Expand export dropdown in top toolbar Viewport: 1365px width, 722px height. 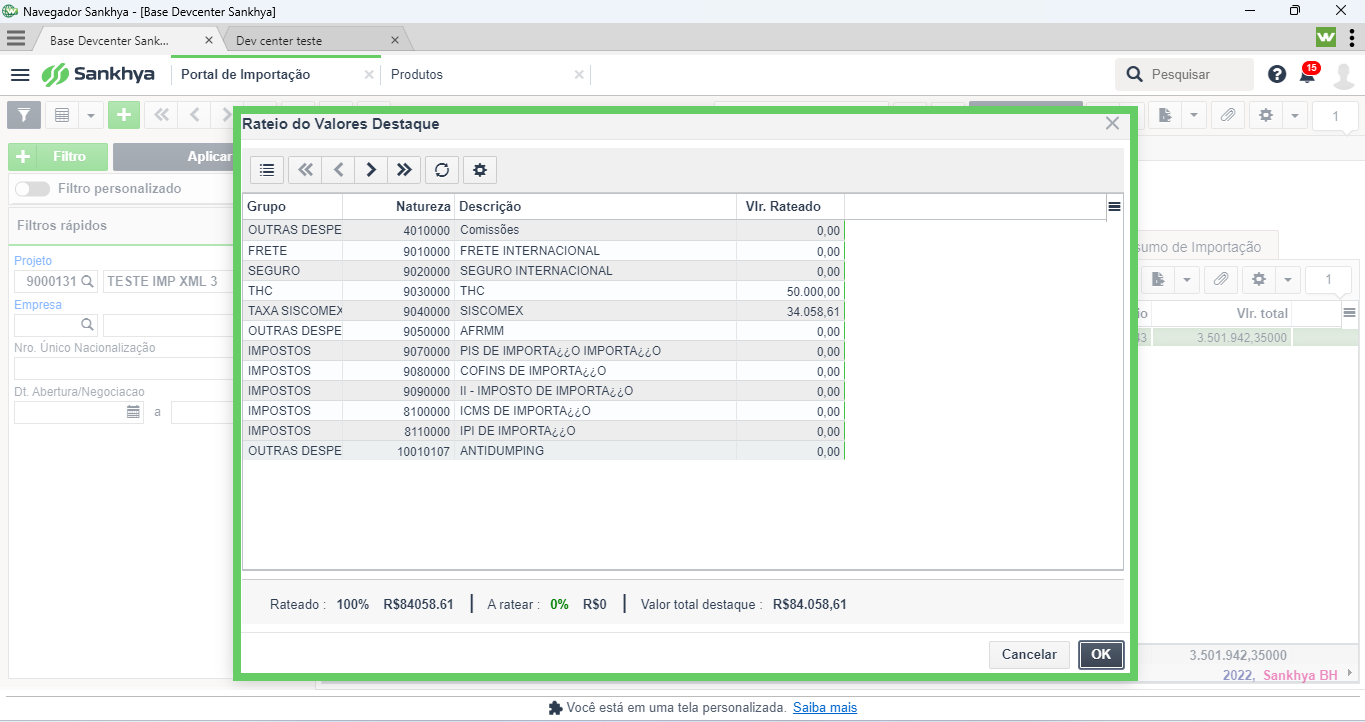coord(1194,115)
